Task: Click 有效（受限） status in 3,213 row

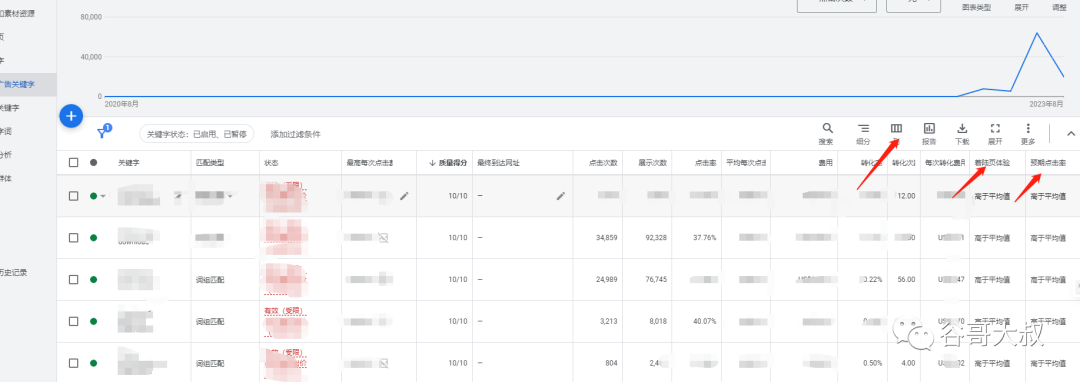Action: [x=284, y=312]
